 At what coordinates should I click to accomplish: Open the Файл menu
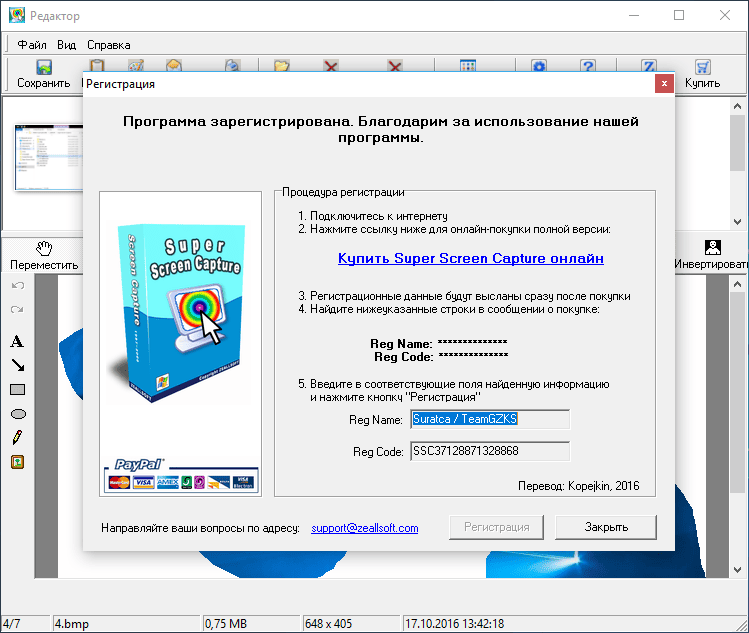tap(32, 45)
